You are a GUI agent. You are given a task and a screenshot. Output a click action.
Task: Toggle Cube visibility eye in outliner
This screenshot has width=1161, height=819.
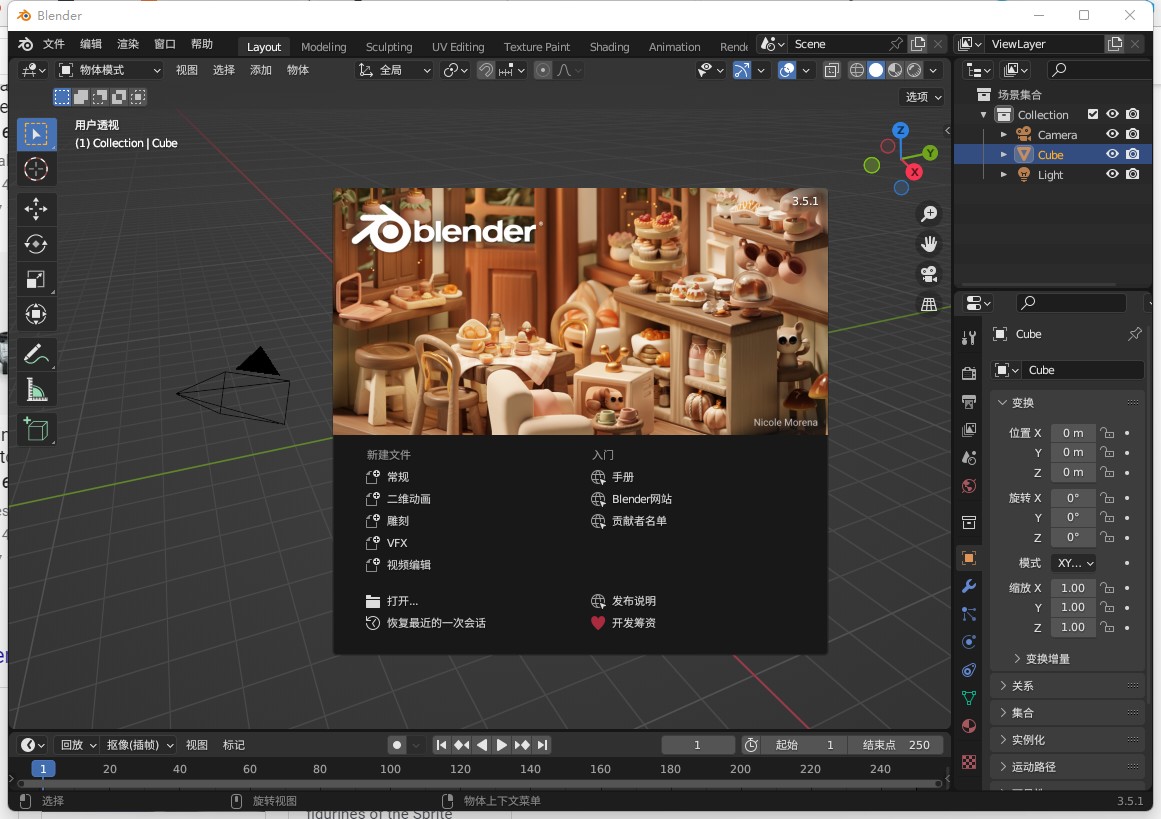(x=1112, y=154)
